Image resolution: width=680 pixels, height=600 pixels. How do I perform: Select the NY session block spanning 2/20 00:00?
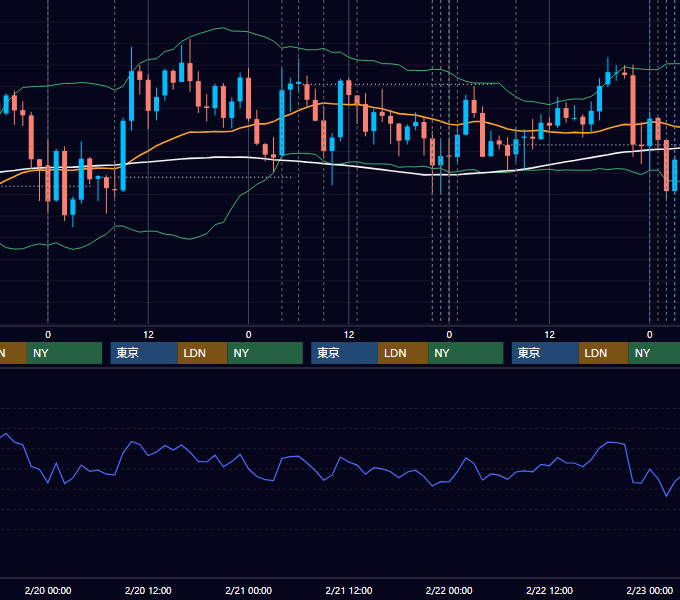coord(64,353)
